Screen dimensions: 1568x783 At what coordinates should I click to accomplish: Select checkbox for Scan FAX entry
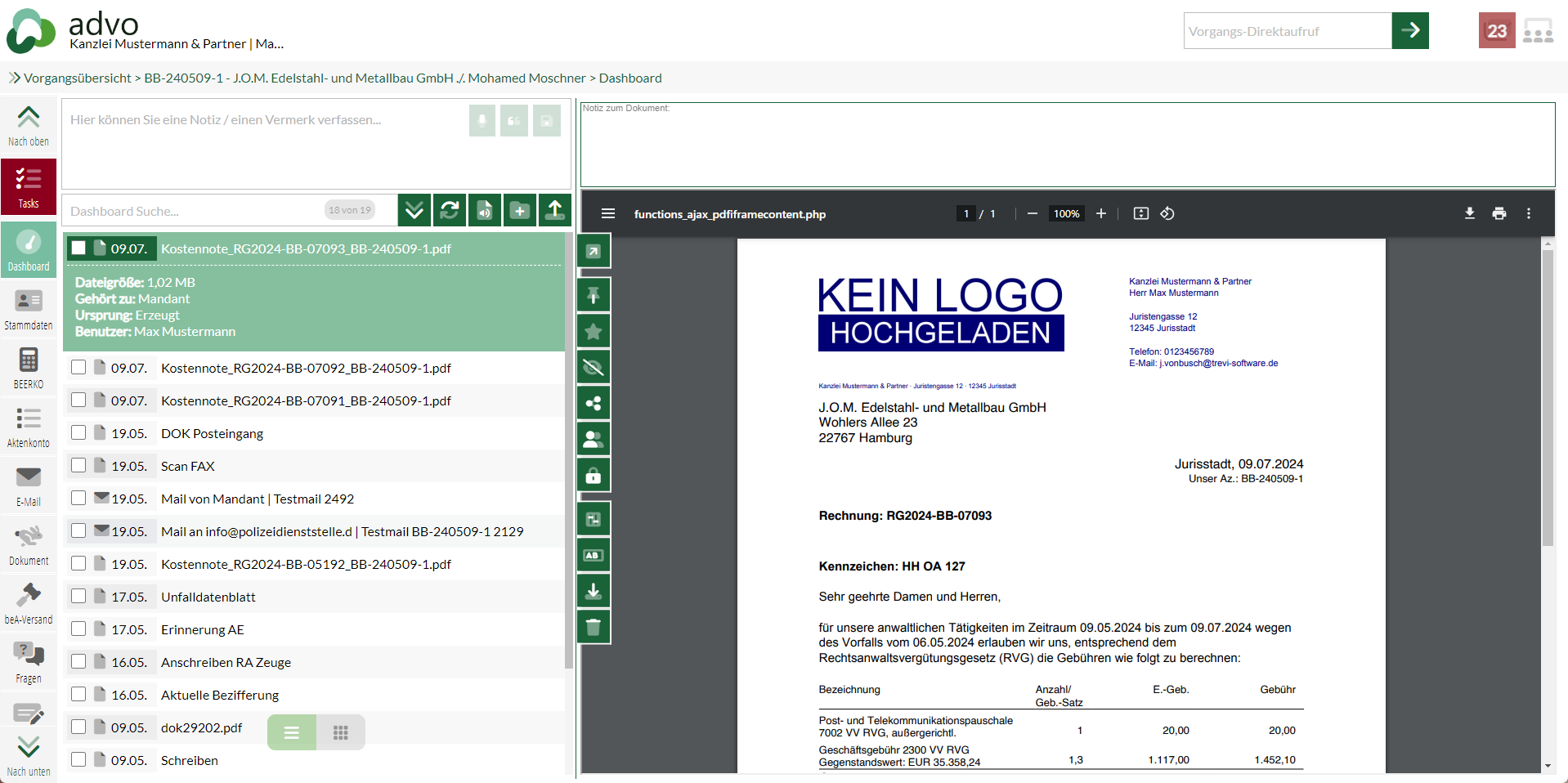pos(78,465)
